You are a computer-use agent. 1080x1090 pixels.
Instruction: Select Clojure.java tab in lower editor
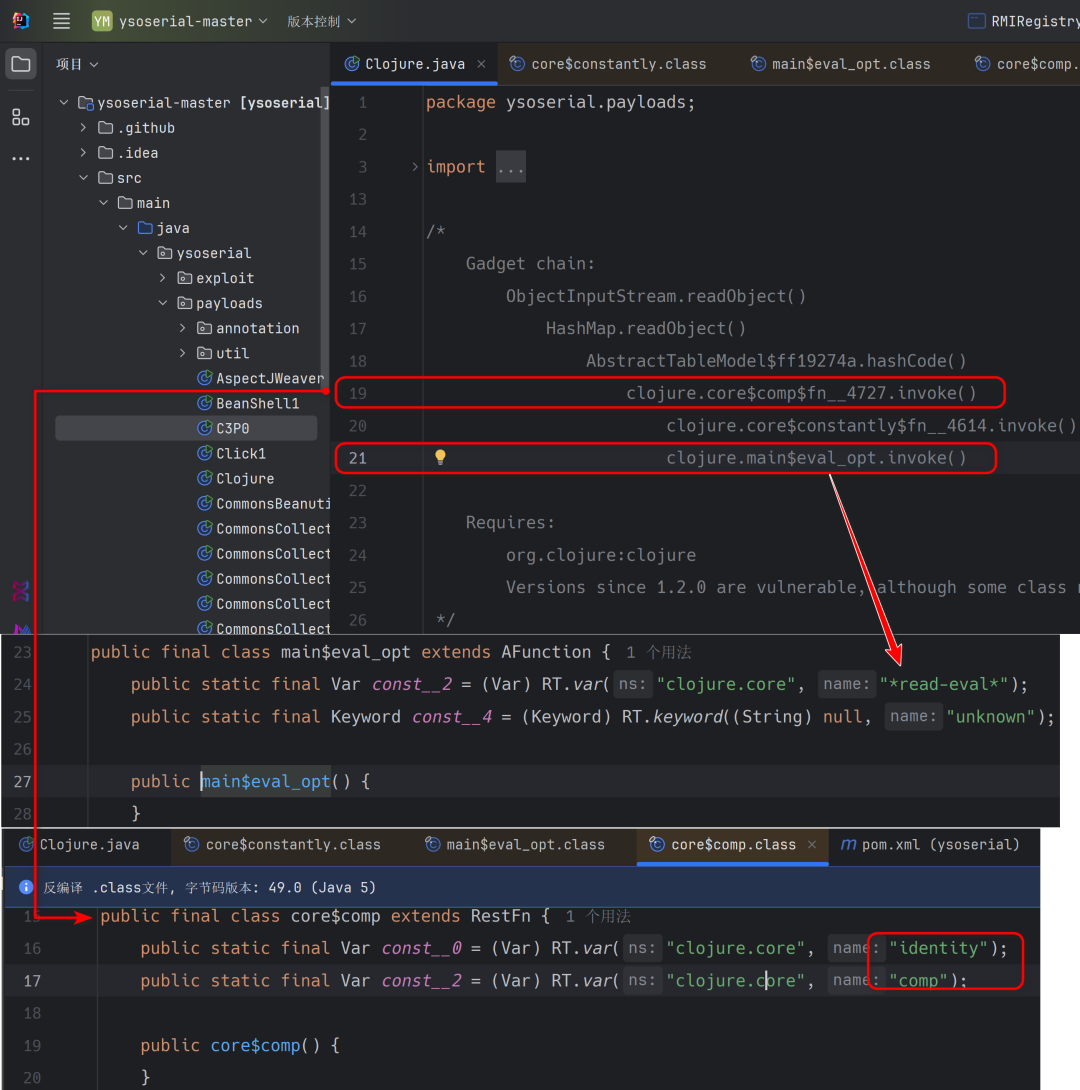coord(79,845)
